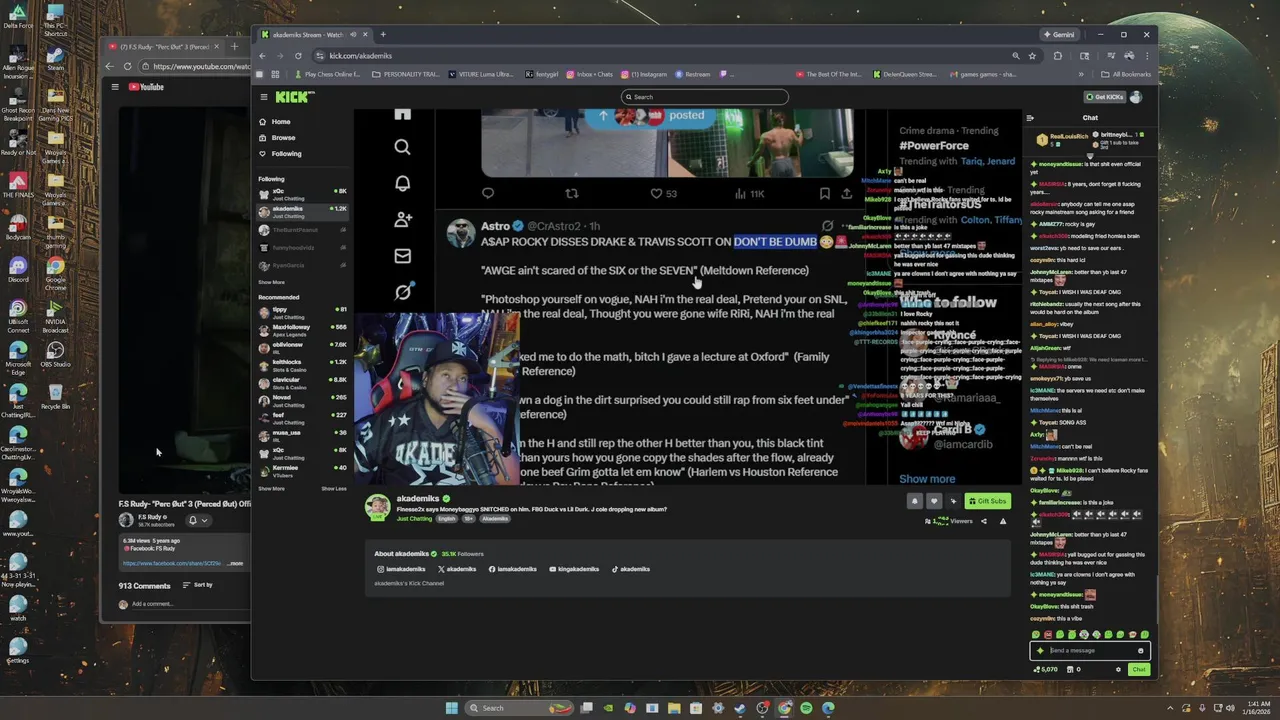1280x720 pixels.
Task: Open the Restream bookmark
Action: (x=693, y=74)
